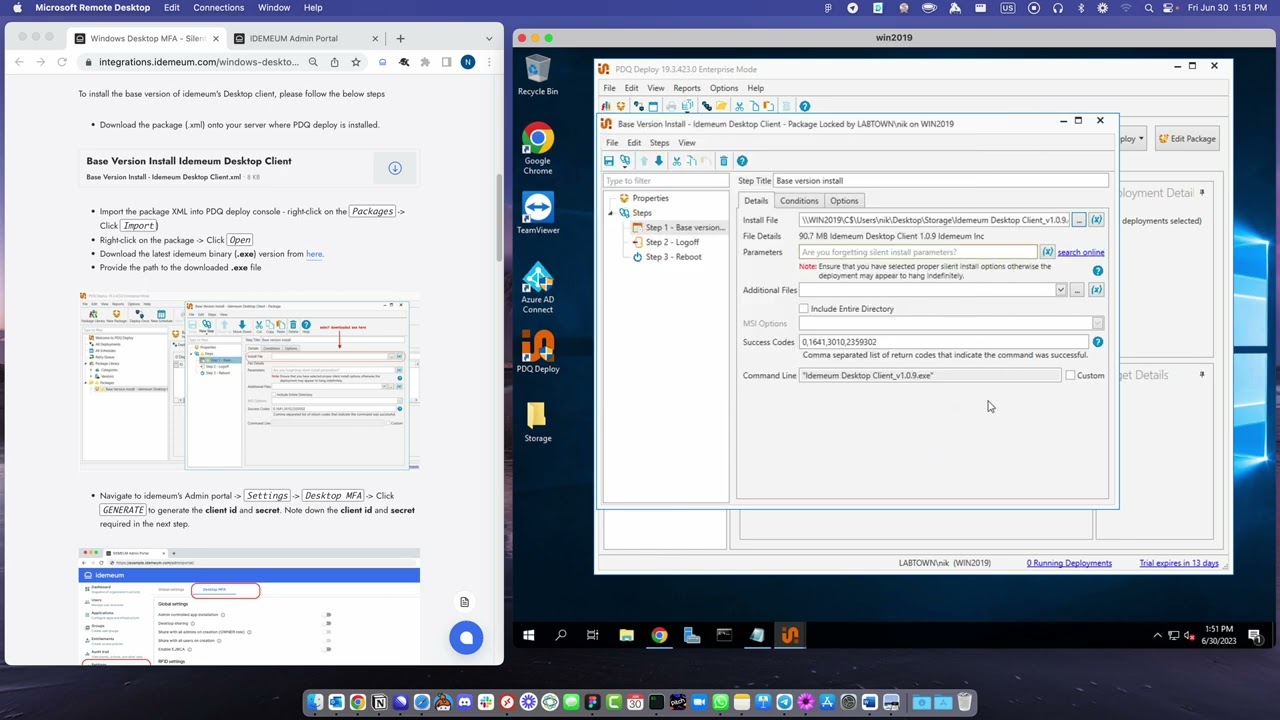Click help icon in PDQ Deploy main toolbar
The width and height of the screenshot is (1280, 720).
tap(805, 106)
